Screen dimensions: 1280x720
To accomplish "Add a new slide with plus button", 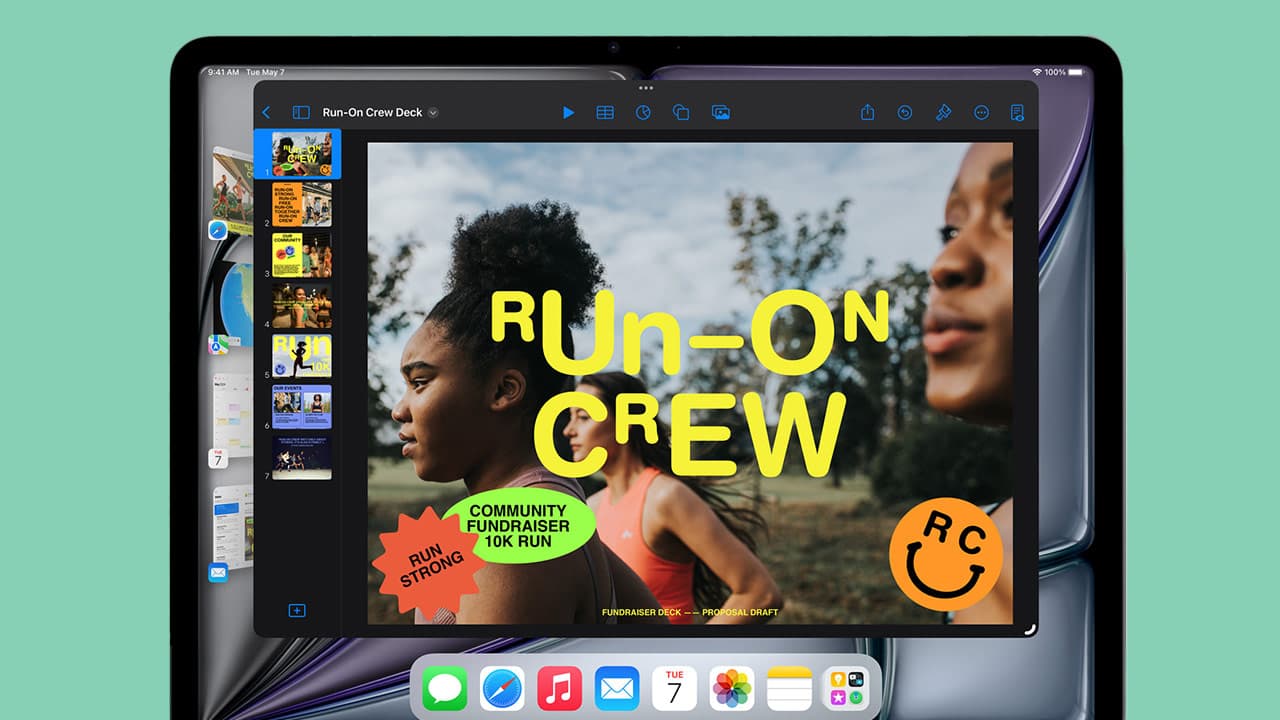I will pos(297,610).
